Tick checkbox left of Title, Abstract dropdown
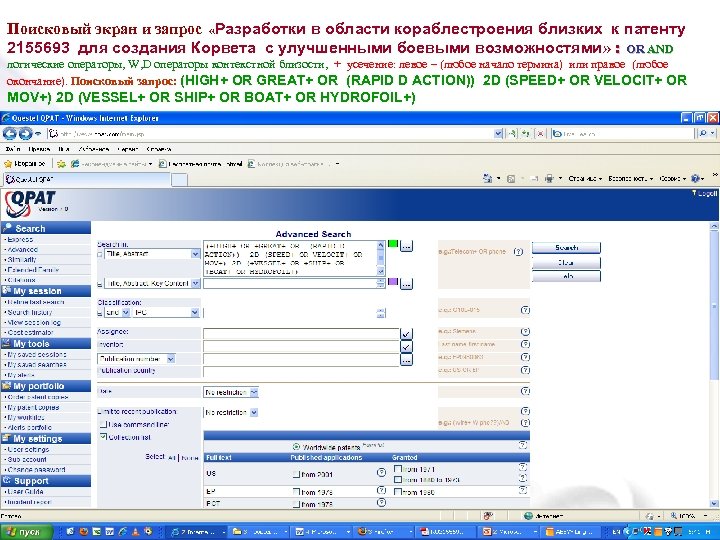The width and height of the screenshot is (720, 540). [100, 254]
